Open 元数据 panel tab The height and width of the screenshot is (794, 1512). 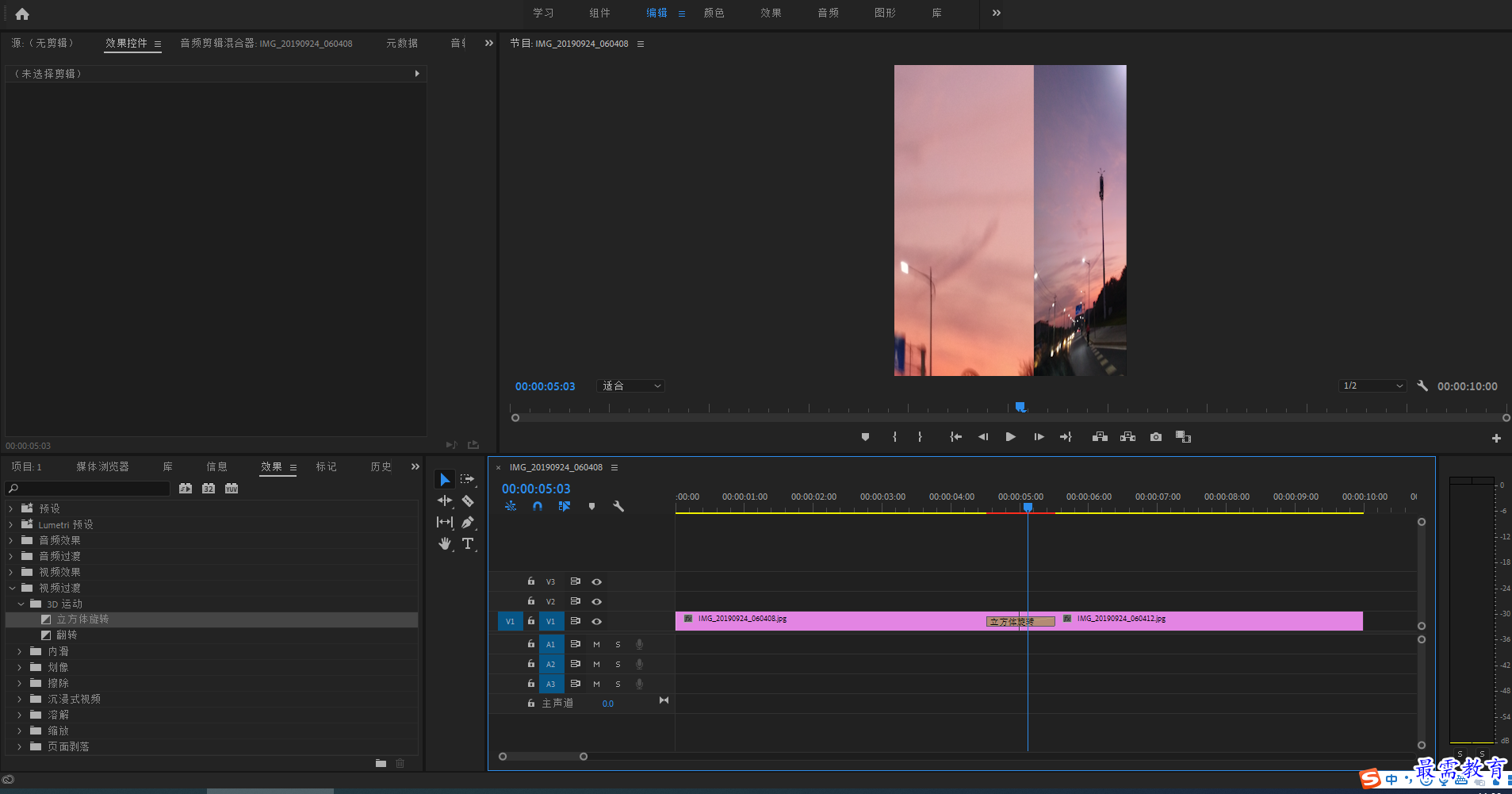pos(401,43)
